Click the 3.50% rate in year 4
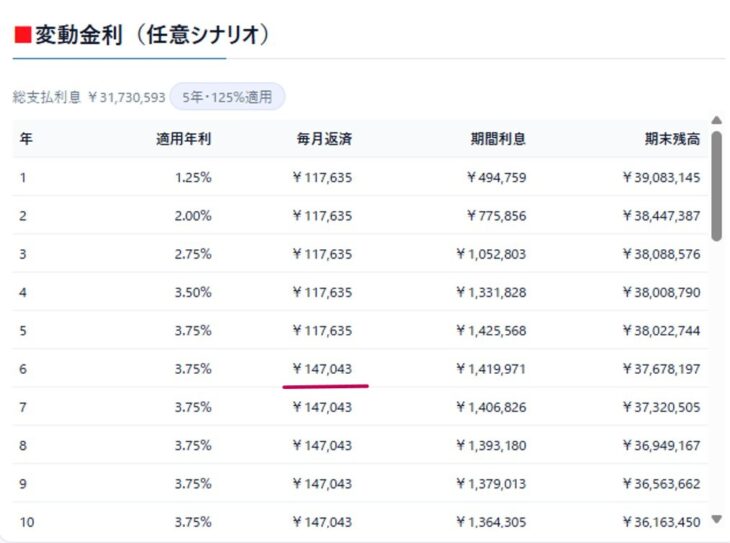Viewport: 730px width, 543px height. (x=193, y=292)
